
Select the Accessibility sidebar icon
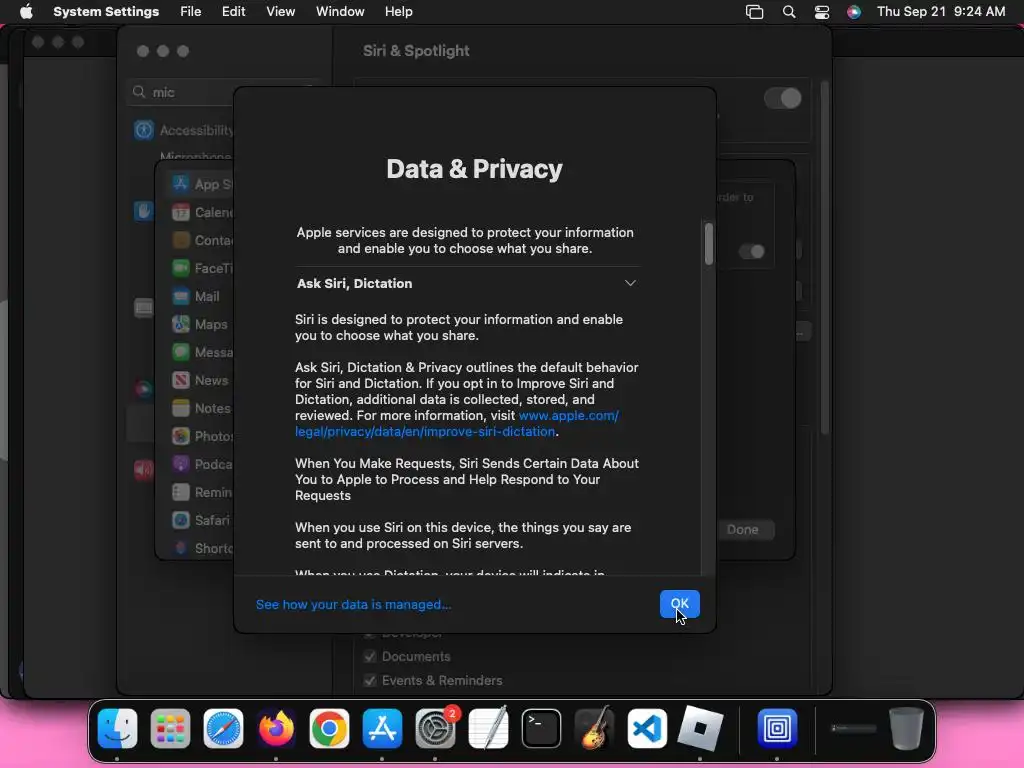[143, 130]
